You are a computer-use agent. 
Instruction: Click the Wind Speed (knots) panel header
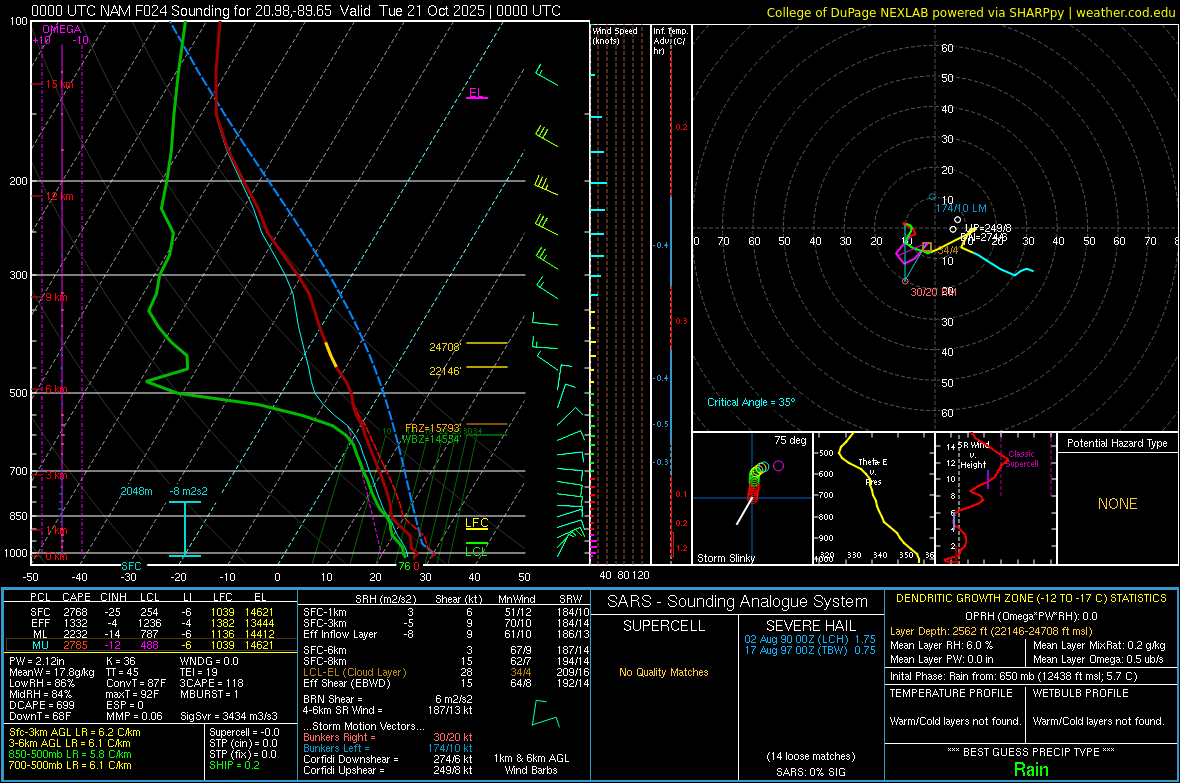pos(615,35)
